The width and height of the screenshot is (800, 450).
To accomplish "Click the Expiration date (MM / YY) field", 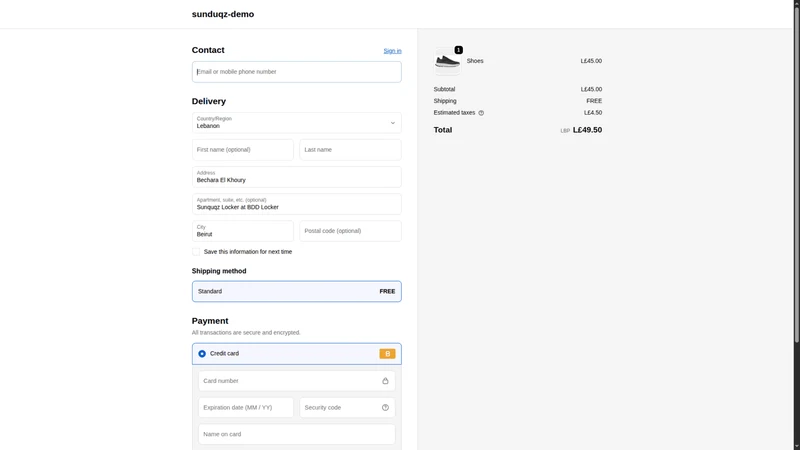I will [246, 407].
